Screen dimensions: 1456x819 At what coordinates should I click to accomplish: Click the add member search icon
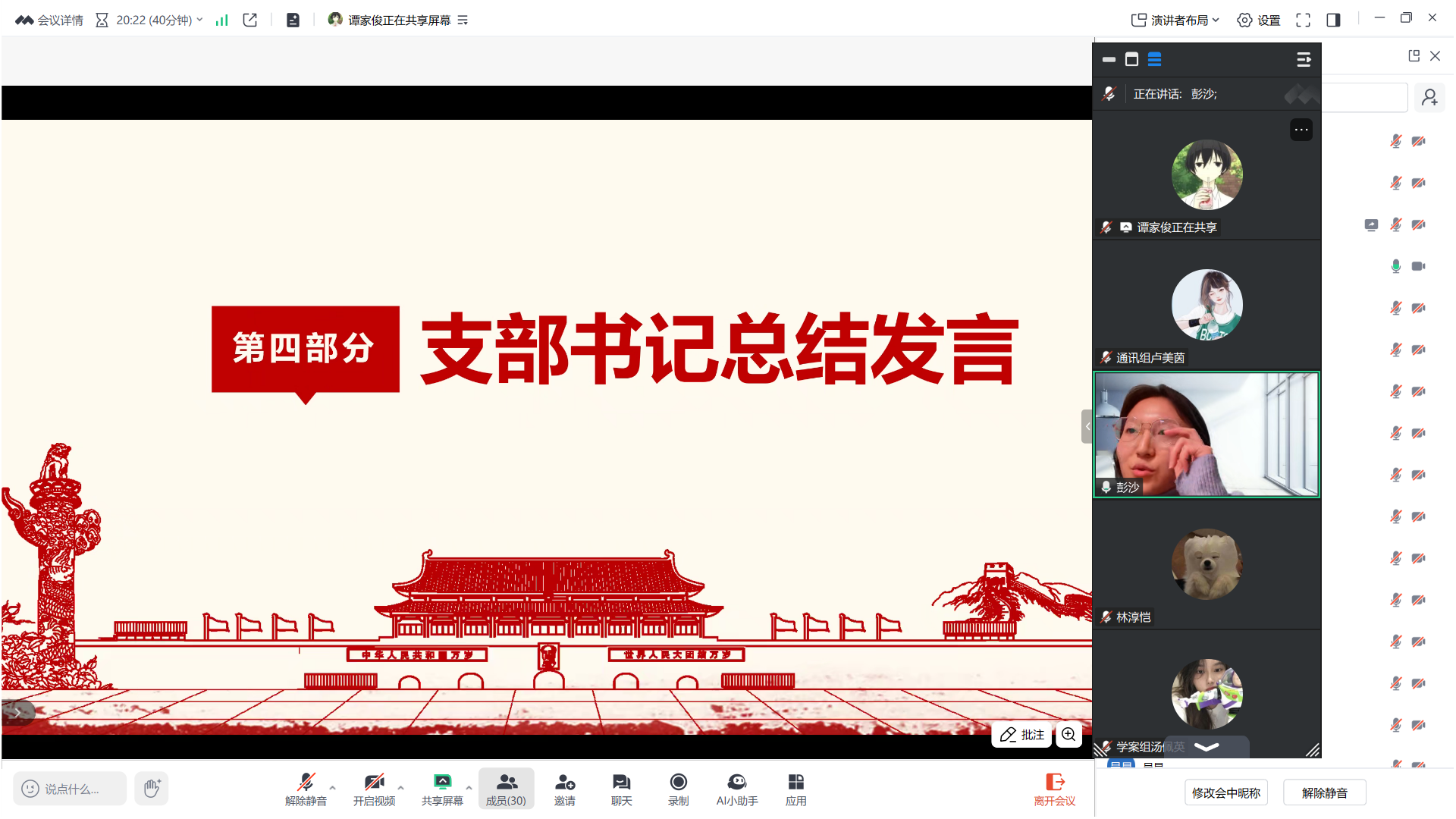point(1429,97)
